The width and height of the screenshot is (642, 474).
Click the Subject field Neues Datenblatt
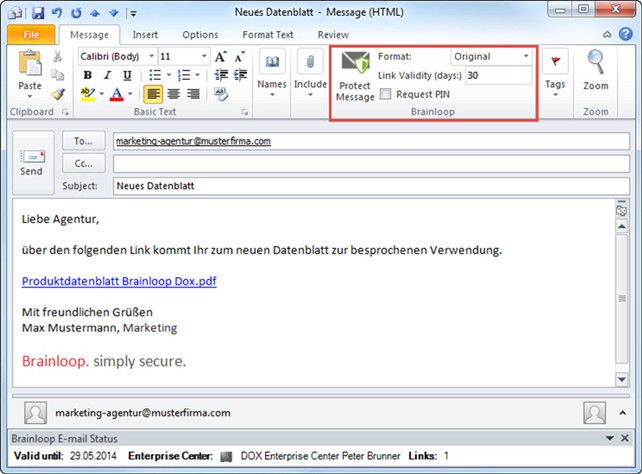click(x=371, y=186)
